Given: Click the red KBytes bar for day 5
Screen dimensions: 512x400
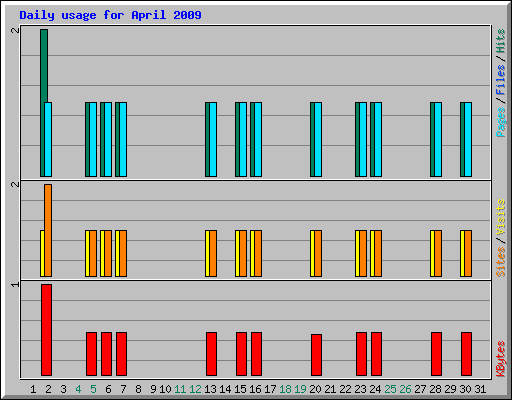Looking at the screenshot, I should coord(91,354).
